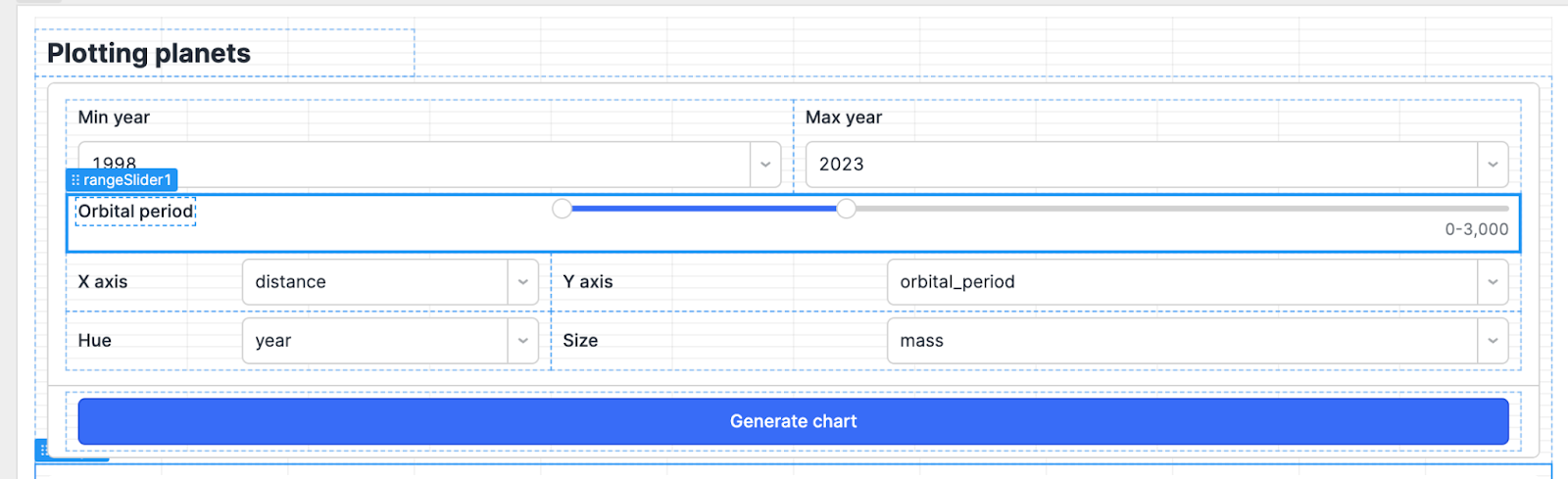Viewport: 1568px width, 479px height.
Task: Click the Min year dropdown chevron
Action: (765, 165)
